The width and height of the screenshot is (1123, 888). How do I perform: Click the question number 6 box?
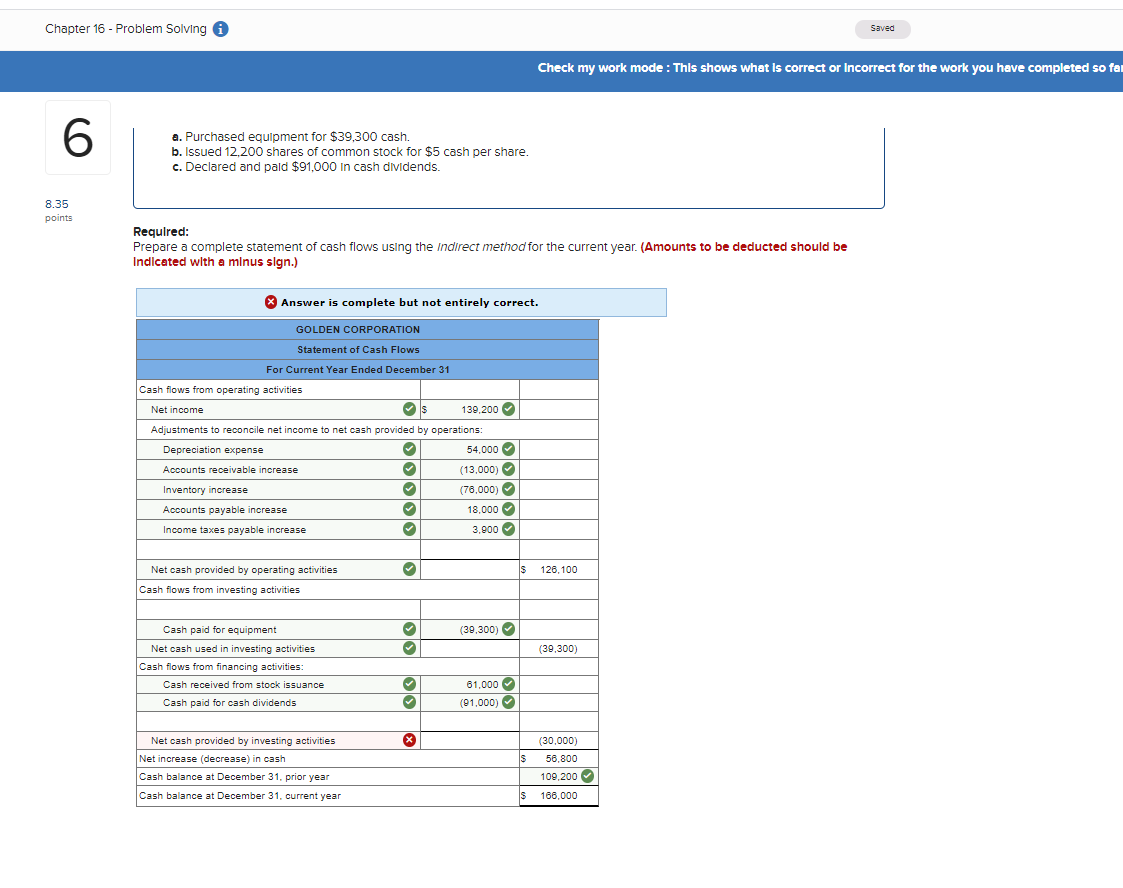78,137
